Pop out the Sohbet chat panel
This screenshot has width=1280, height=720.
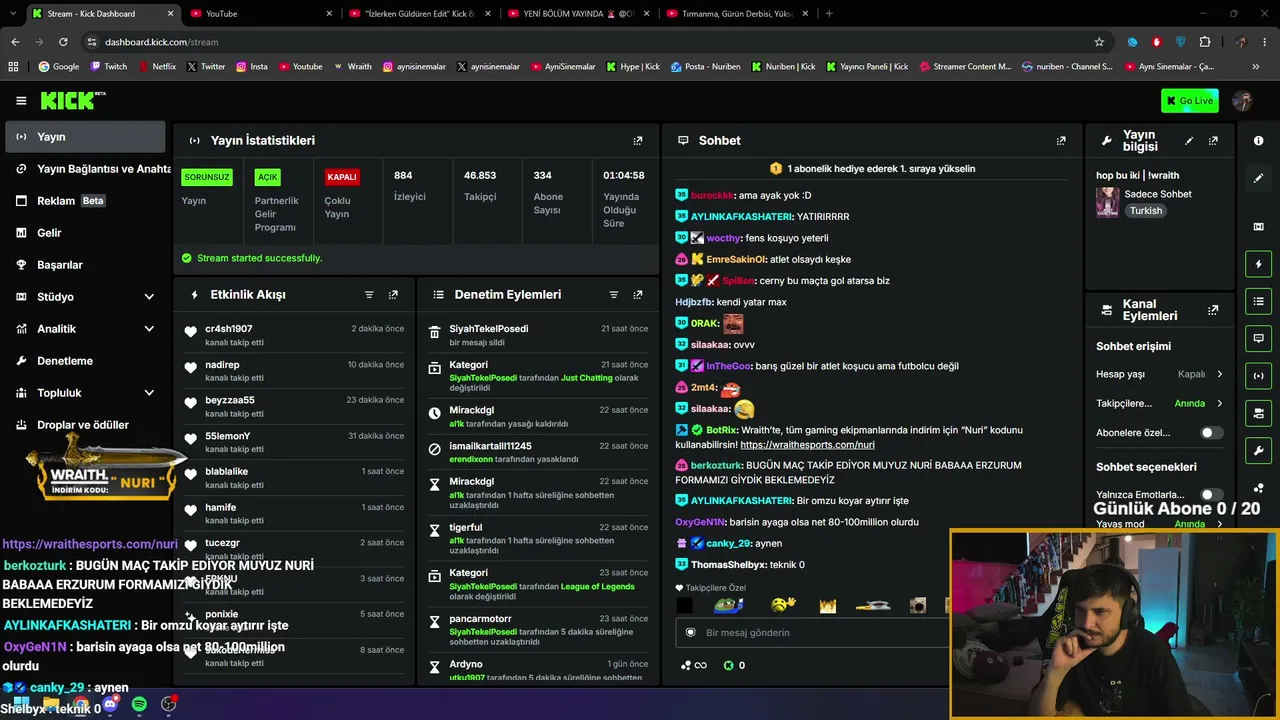(x=1061, y=141)
